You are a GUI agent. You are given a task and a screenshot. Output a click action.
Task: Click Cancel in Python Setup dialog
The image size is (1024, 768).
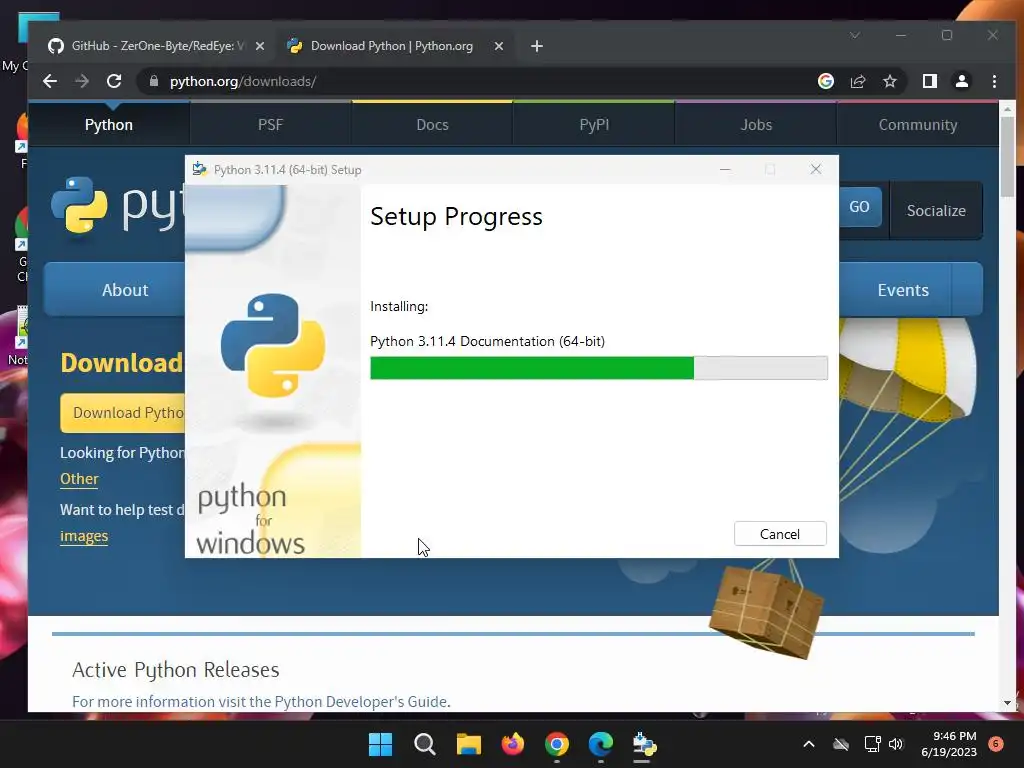780,534
